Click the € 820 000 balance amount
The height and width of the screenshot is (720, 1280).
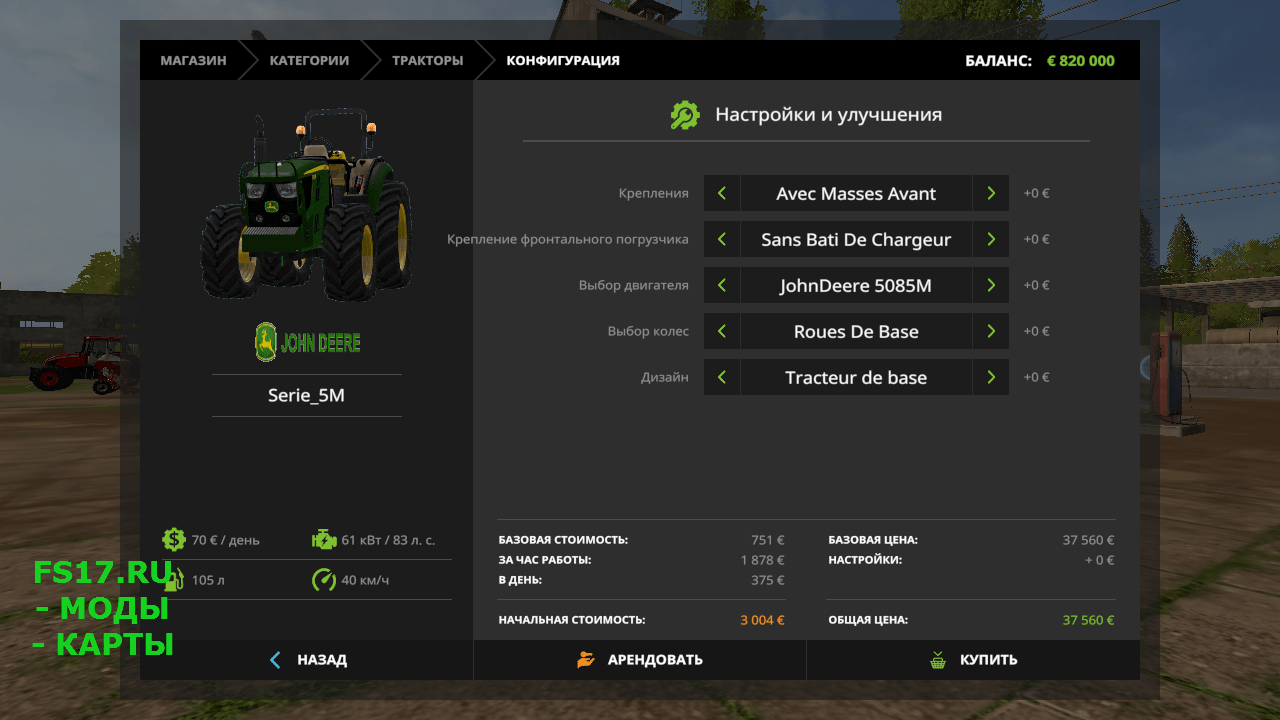[1080, 60]
